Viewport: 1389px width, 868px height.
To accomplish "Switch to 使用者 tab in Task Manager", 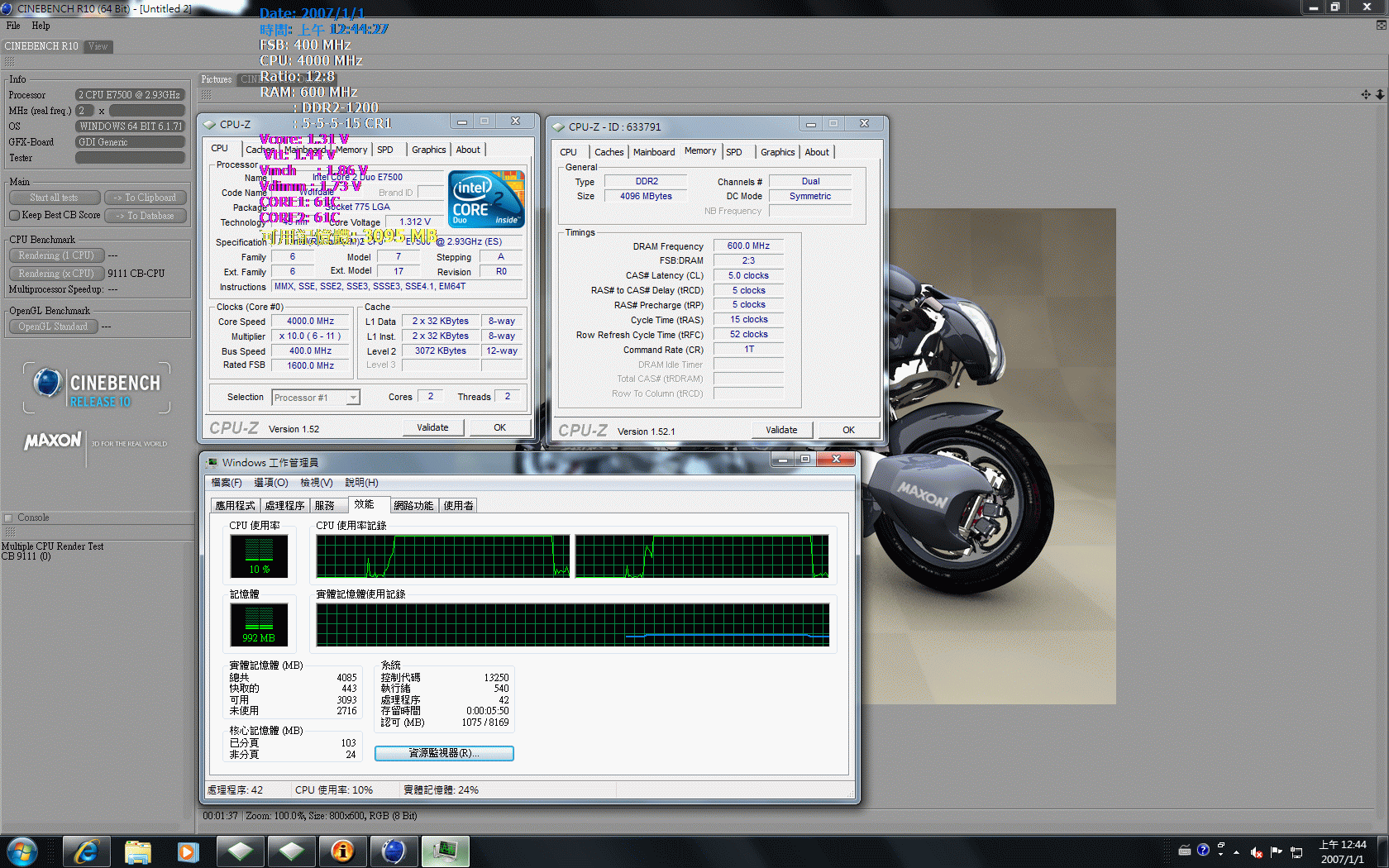I will [x=458, y=506].
